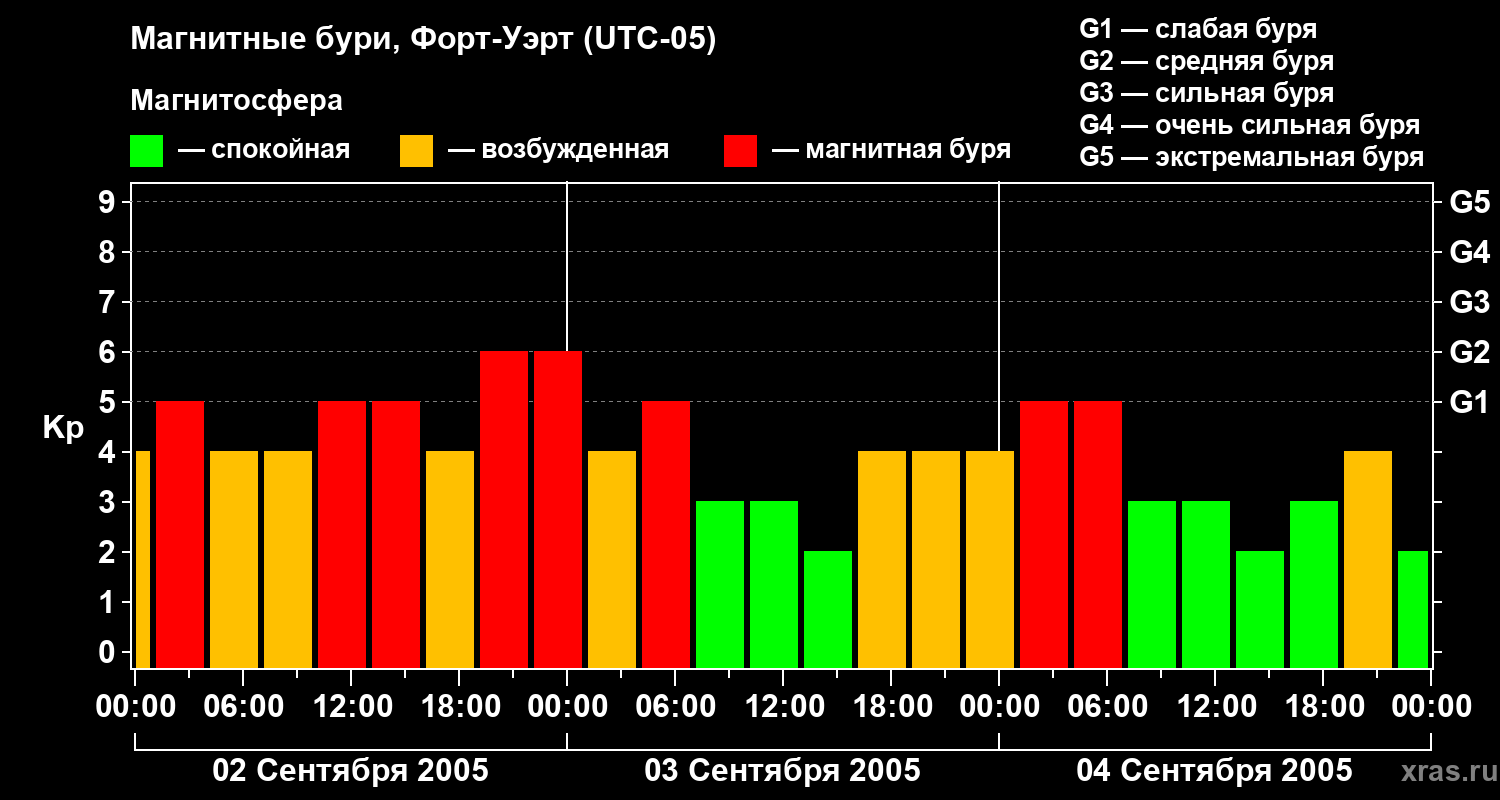This screenshot has height=800, width=1500.
Task: Click the '— возбужденная' legend label
Action: coord(558,151)
